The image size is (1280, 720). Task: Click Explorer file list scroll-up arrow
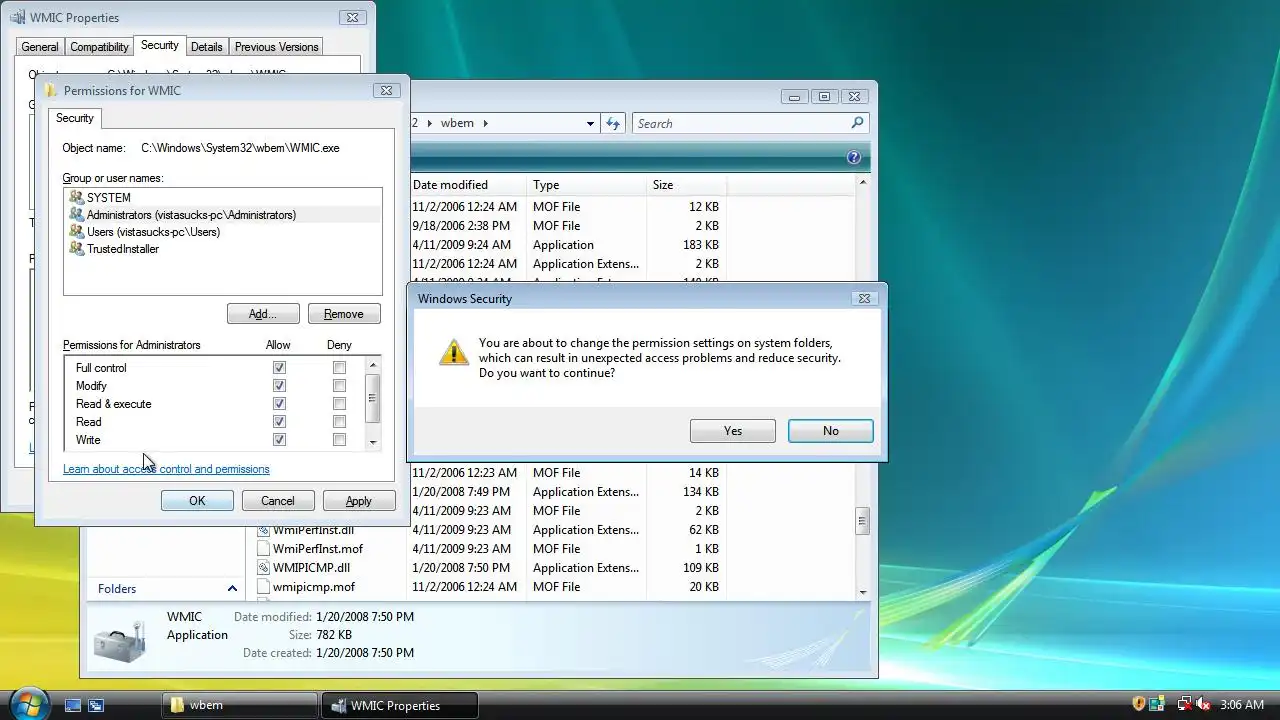tap(862, 183)
